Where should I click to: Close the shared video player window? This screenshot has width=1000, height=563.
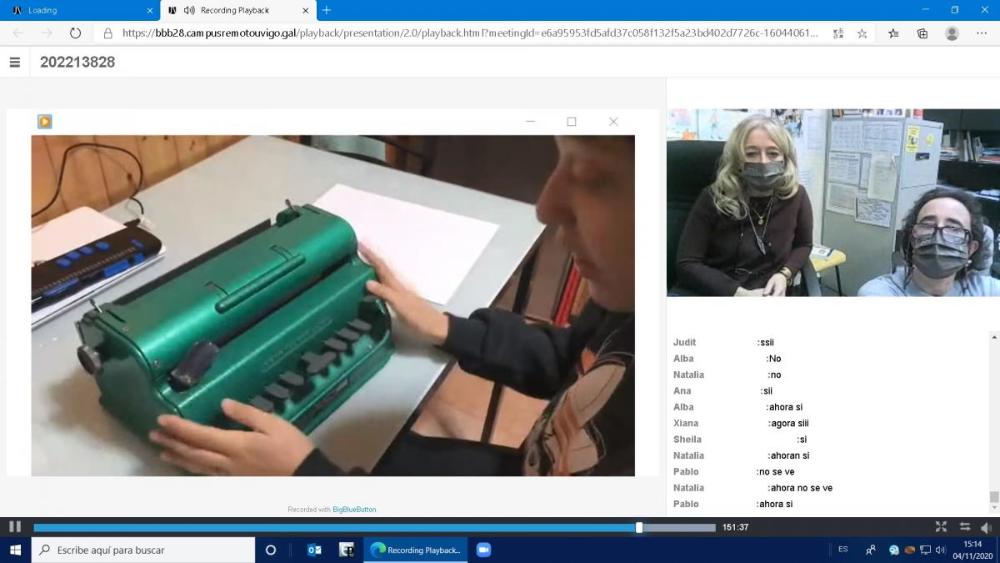pyautogui.click(x=613, y=121)
